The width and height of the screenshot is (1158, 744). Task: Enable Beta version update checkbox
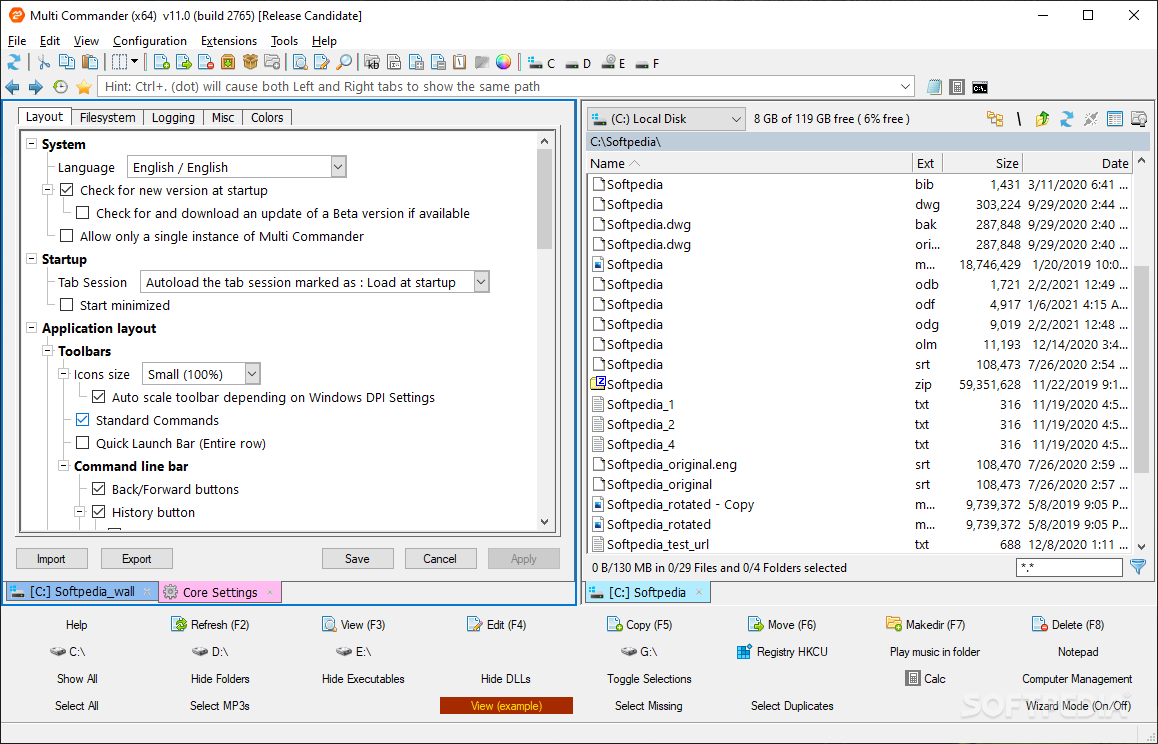click(x=83, y=213)
